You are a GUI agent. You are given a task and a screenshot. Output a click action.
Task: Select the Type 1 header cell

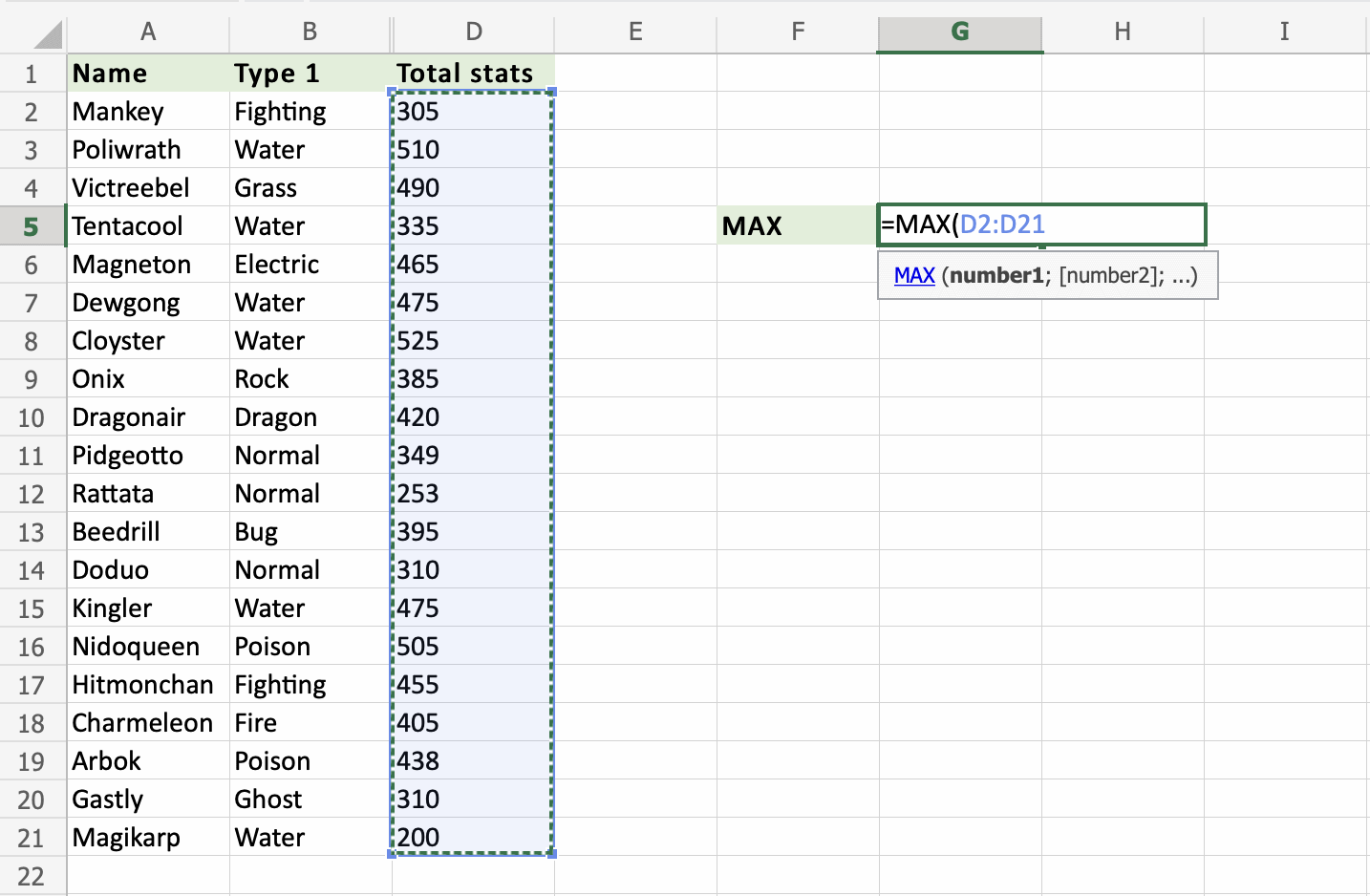point(310,74)
